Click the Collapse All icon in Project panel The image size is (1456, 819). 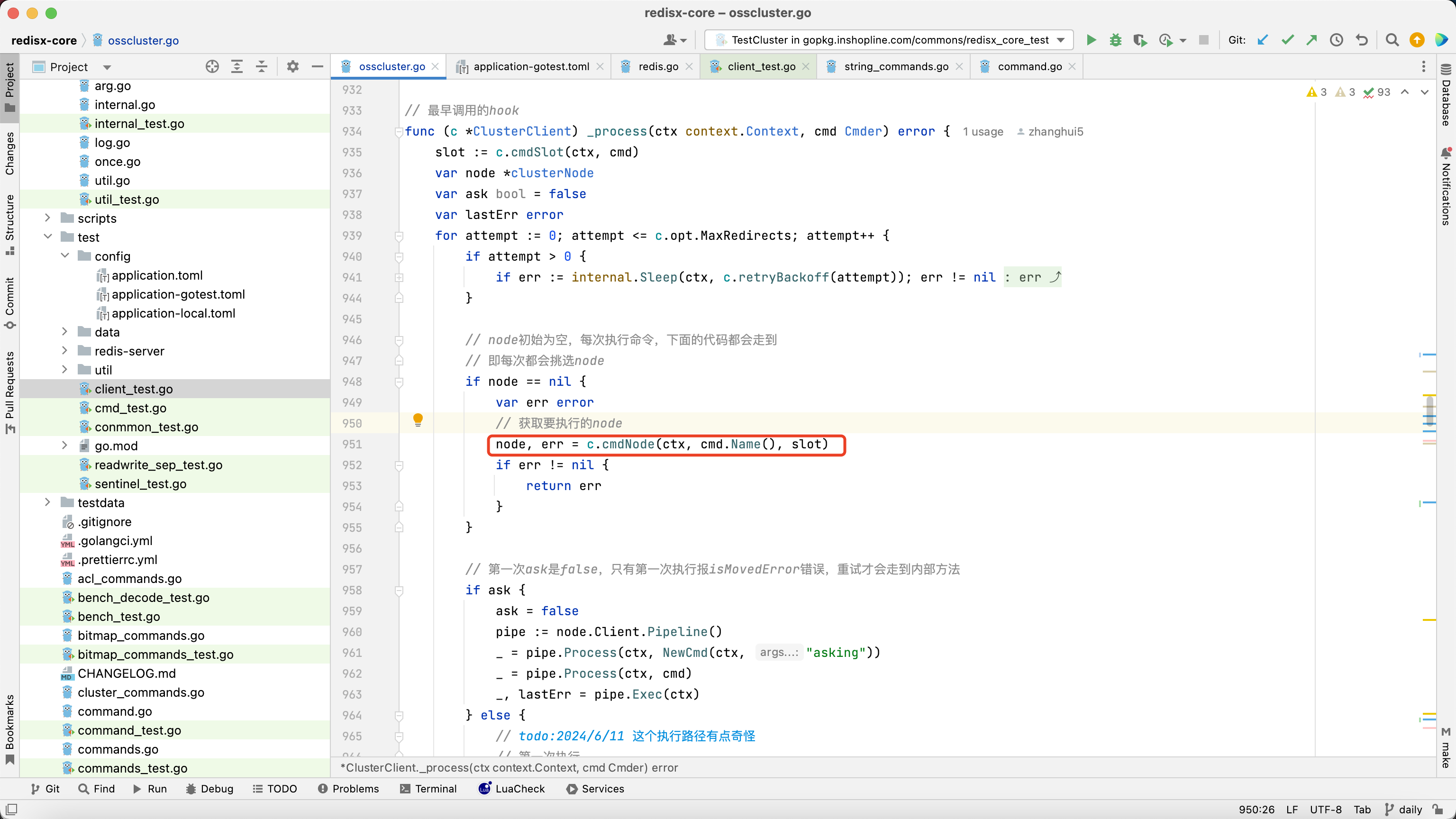point(261,67)
